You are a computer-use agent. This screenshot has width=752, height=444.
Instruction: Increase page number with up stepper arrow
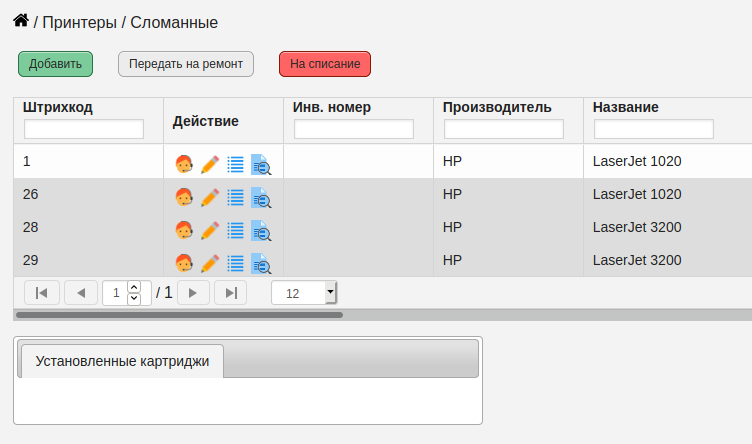(x=134, y=287)
